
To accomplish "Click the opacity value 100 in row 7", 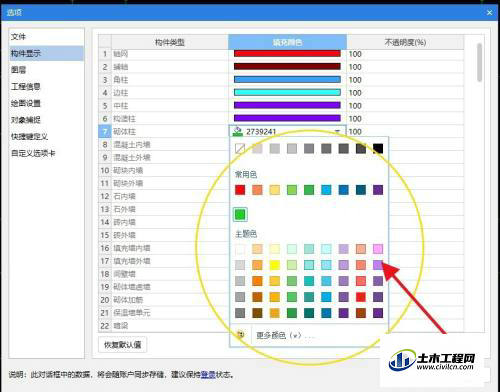I will pos(355,132).
